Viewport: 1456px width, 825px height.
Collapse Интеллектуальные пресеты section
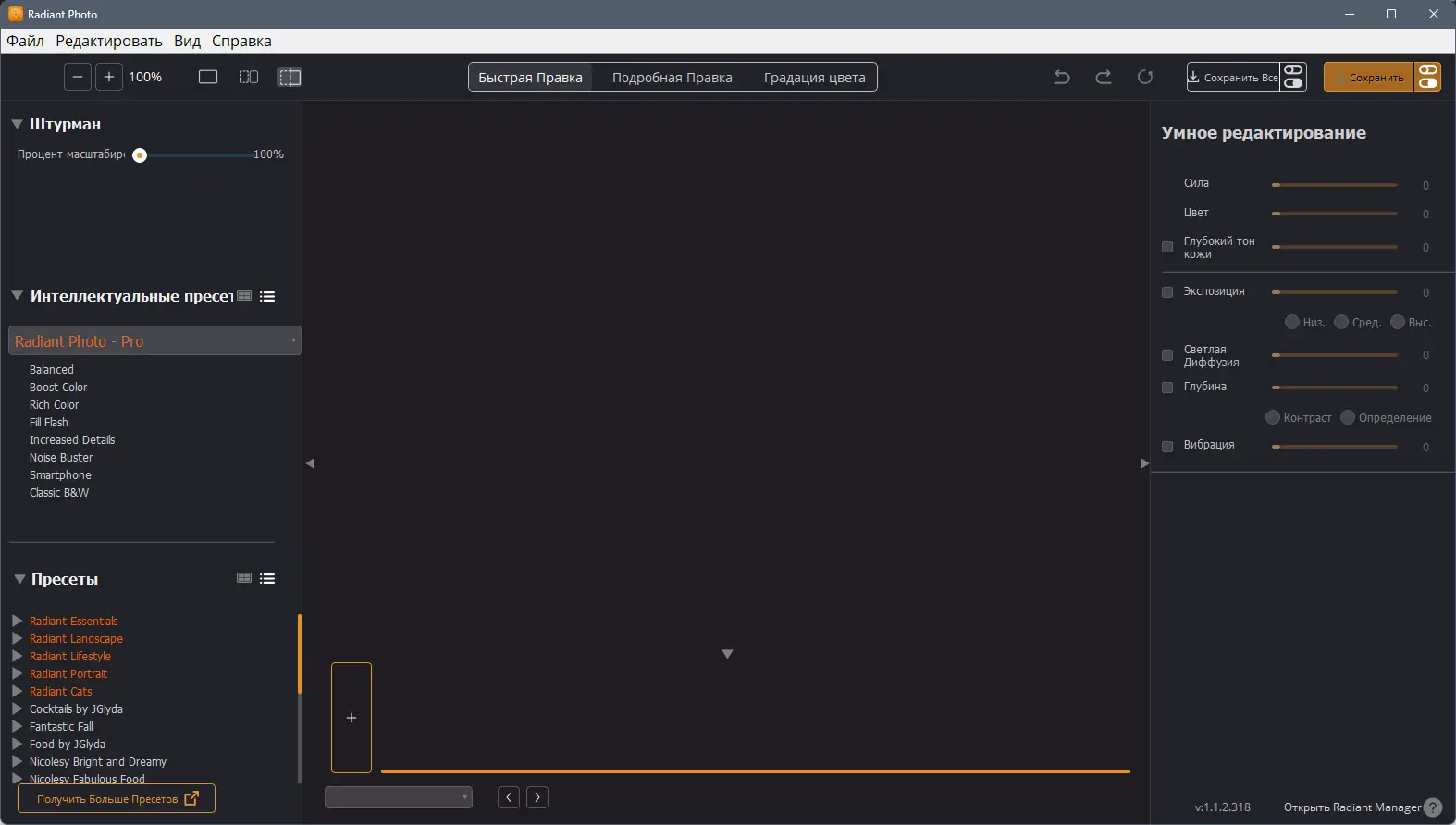17,296
